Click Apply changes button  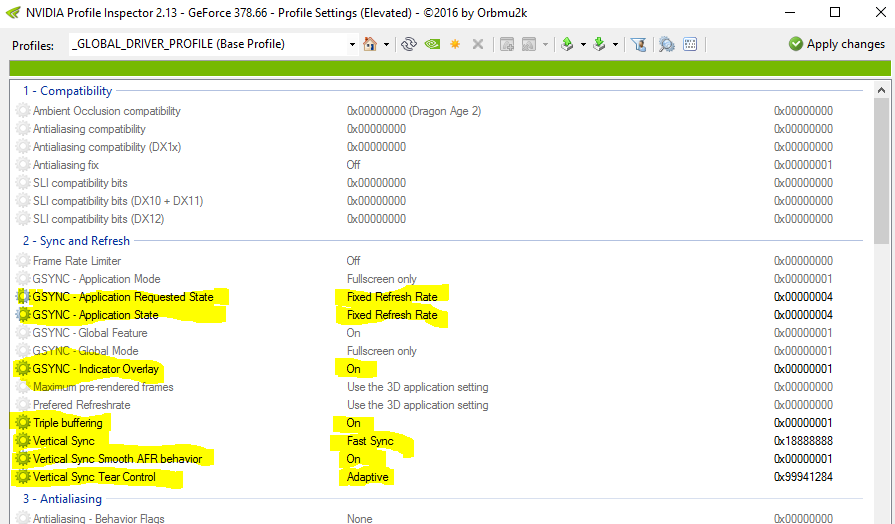(836, 44)
